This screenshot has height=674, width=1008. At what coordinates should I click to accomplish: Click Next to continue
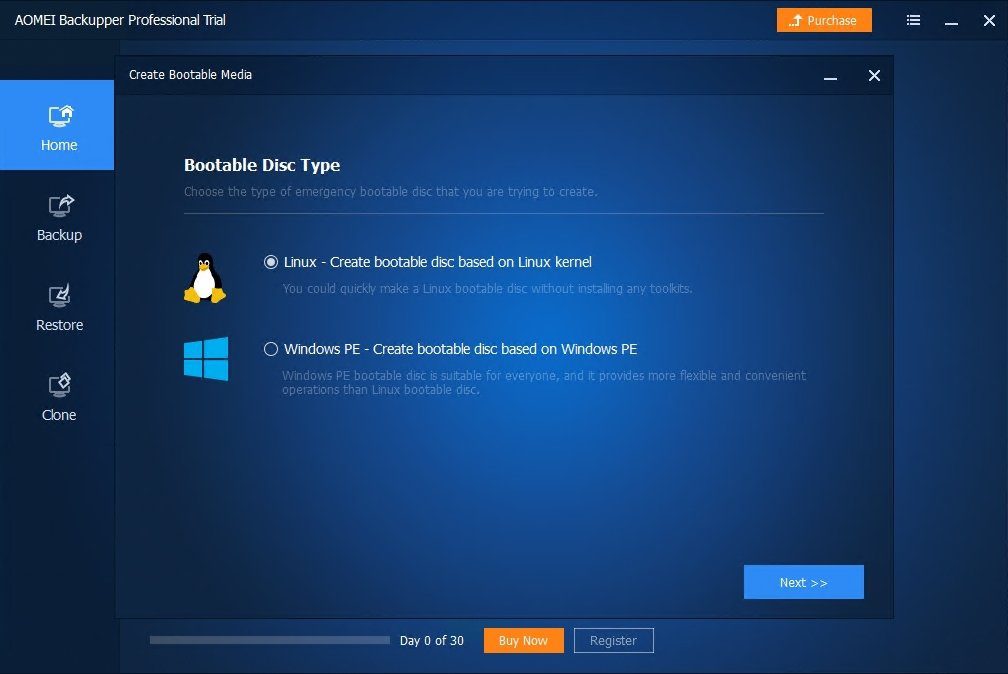[804, 582]
